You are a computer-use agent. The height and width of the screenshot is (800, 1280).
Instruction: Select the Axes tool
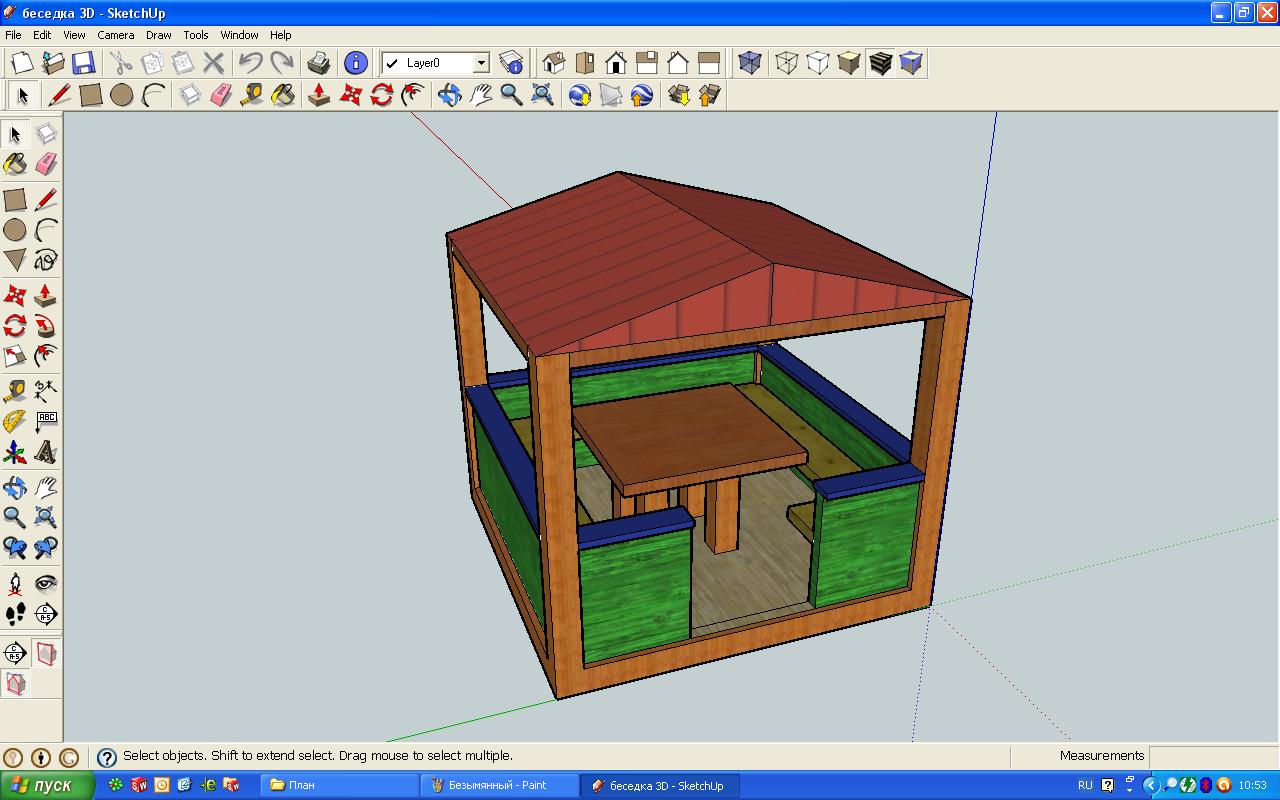tap(15, 452)
